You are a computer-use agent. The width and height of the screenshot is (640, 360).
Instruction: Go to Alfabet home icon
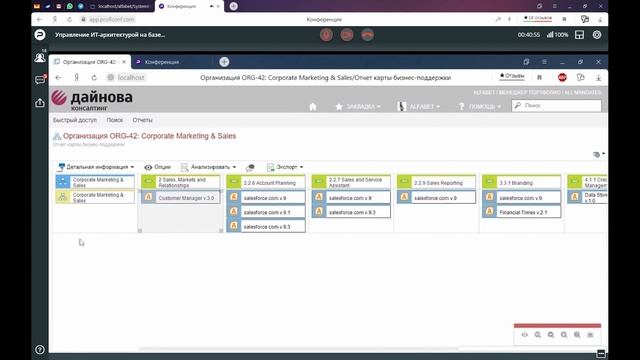click(x=313, y=107)
